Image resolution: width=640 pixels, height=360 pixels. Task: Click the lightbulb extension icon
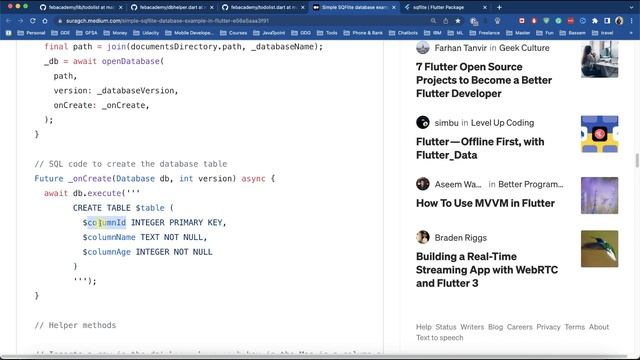(x=497, y=21)
